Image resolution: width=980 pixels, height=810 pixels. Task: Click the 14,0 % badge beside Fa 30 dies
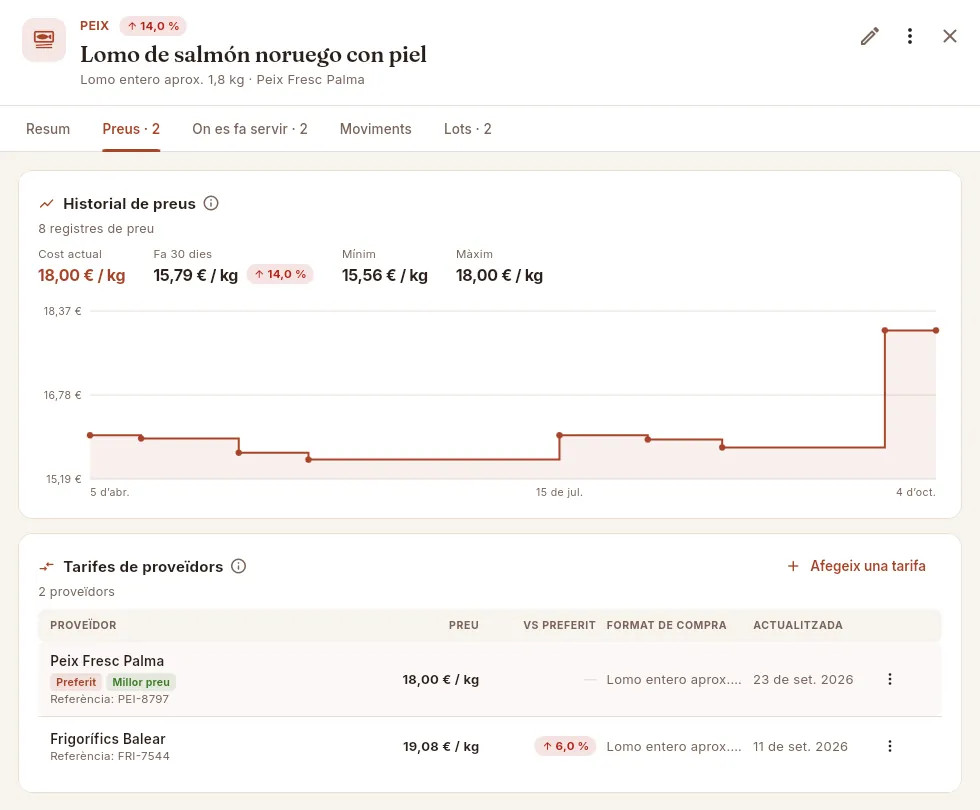point(280,274)
